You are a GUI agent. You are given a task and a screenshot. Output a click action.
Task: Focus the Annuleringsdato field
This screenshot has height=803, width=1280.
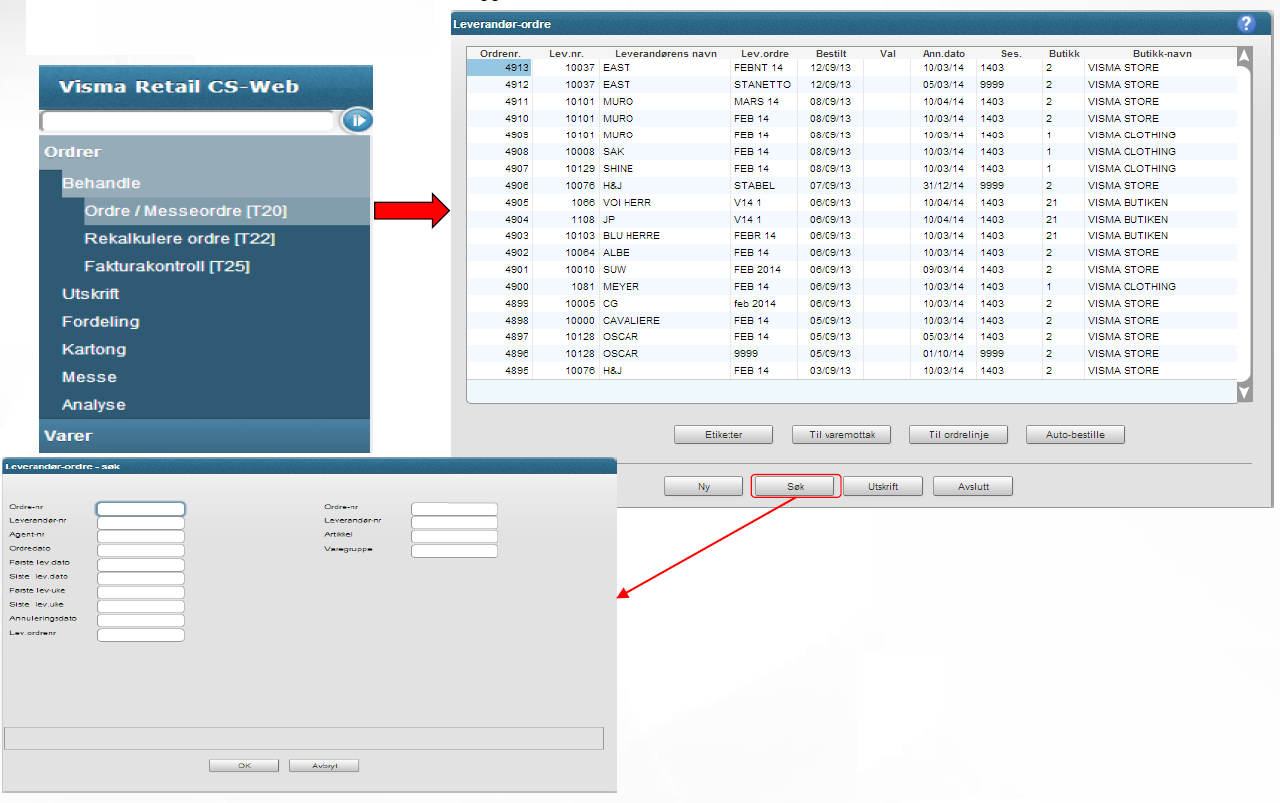[x=141, y=621]
